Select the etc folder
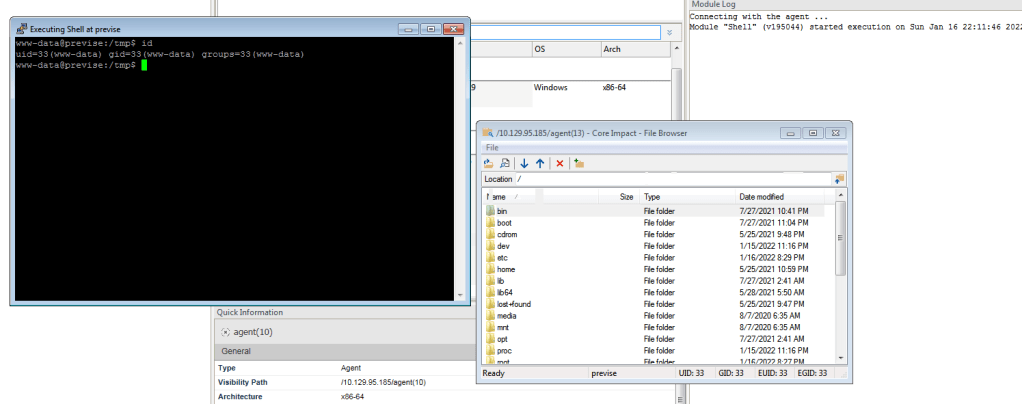Viewport: 1022px width, 404px height. 502,258
